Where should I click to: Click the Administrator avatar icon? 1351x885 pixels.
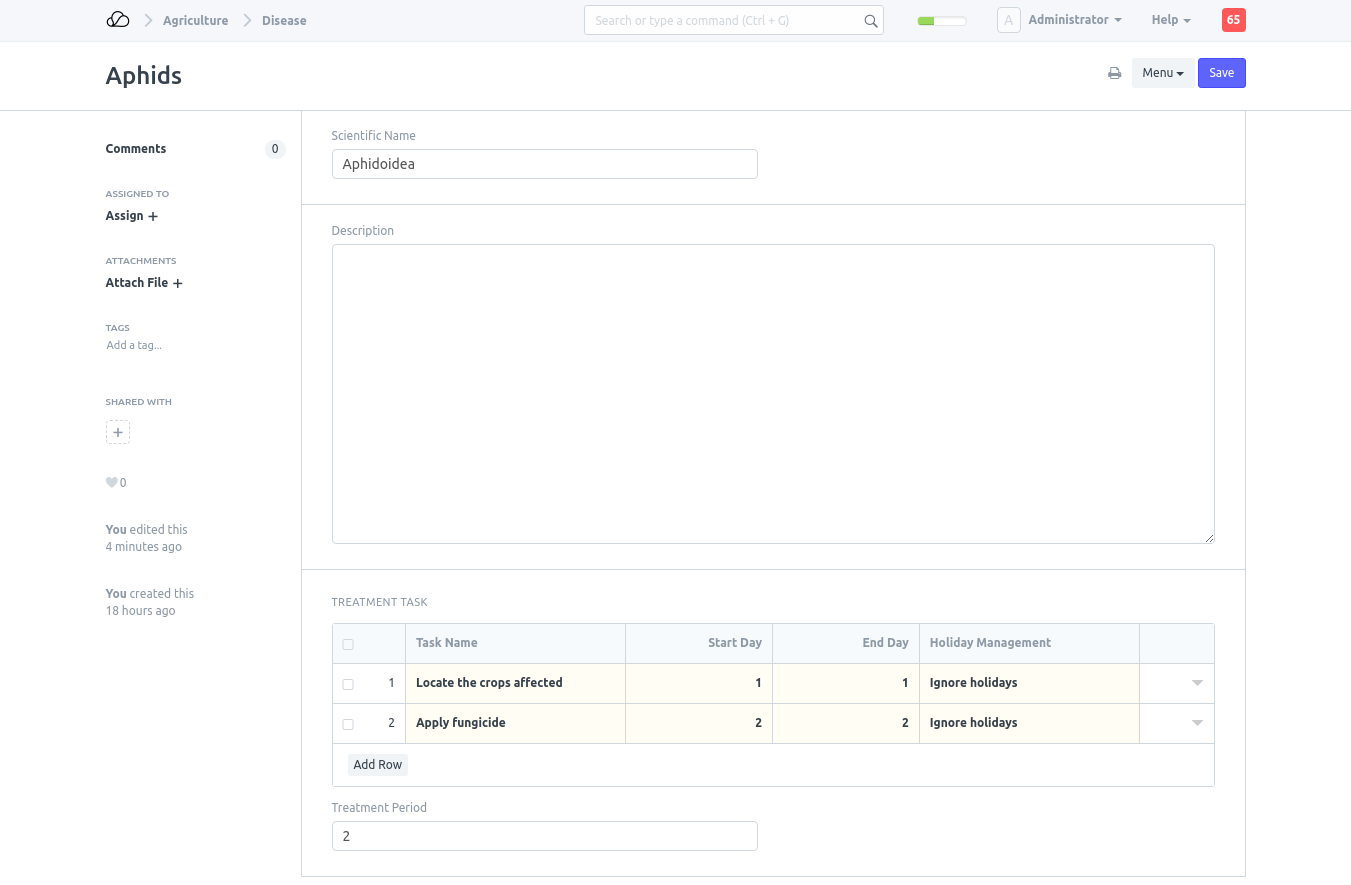(1008, 20)
